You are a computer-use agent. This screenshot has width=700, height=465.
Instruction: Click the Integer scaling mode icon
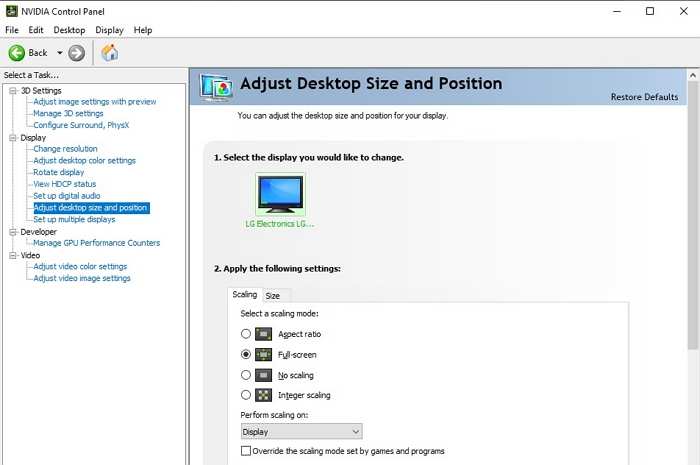tap(263, 395)
